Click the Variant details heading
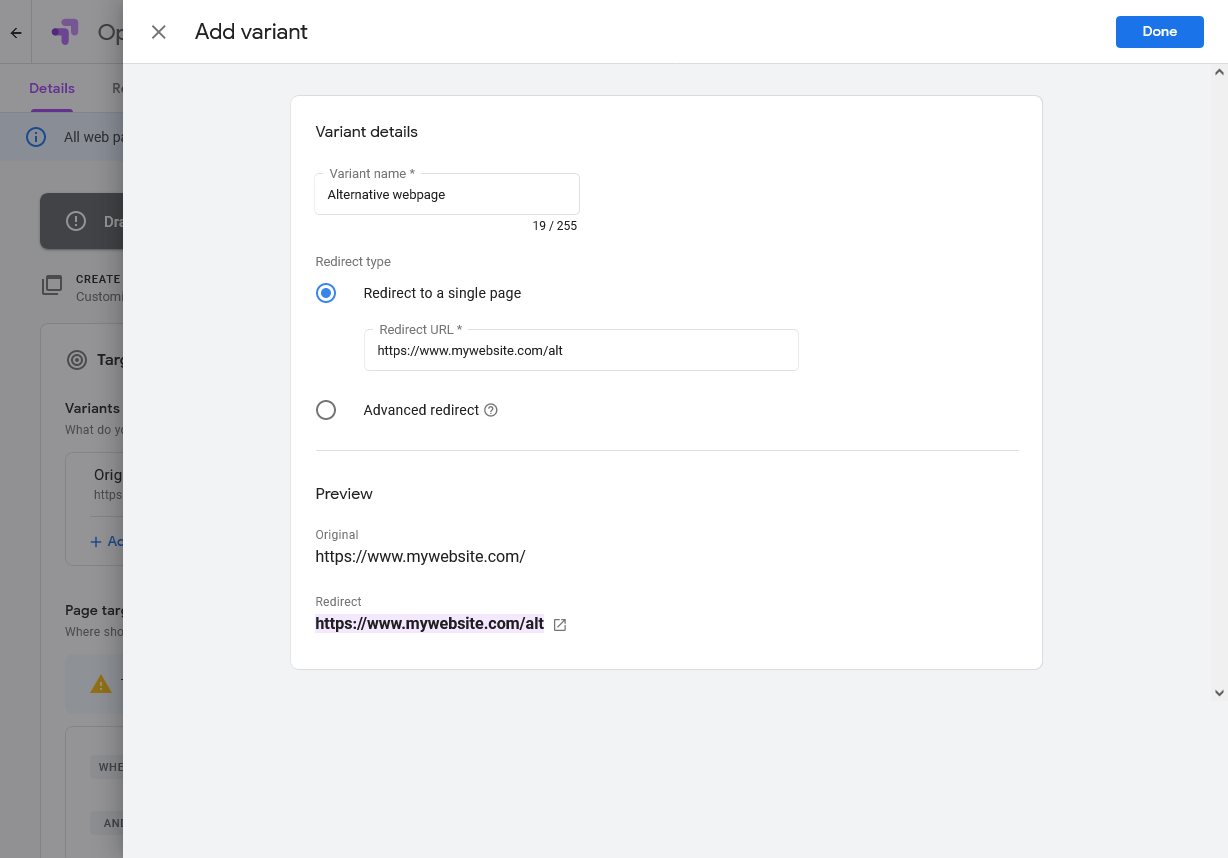This screenshot has width=1228, height=858. (367, 132)
